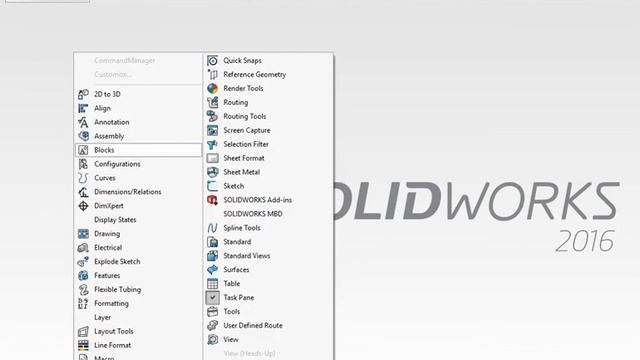
Task: Click the Line Format icon
Action: 83,345
